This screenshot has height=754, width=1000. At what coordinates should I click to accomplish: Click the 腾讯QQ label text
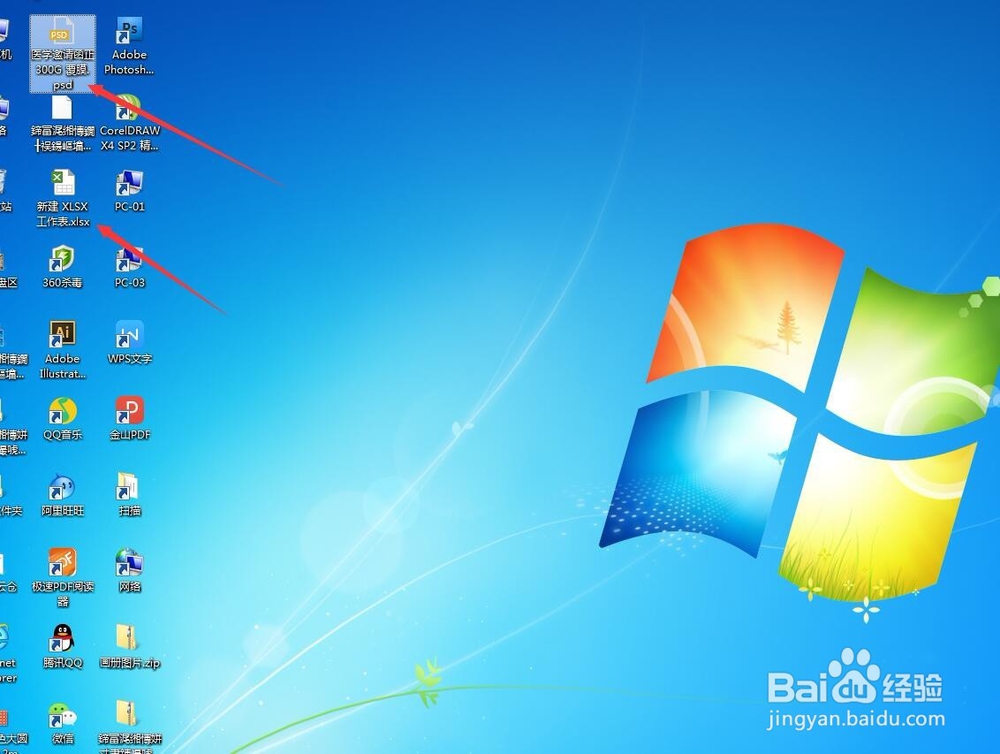62,662
